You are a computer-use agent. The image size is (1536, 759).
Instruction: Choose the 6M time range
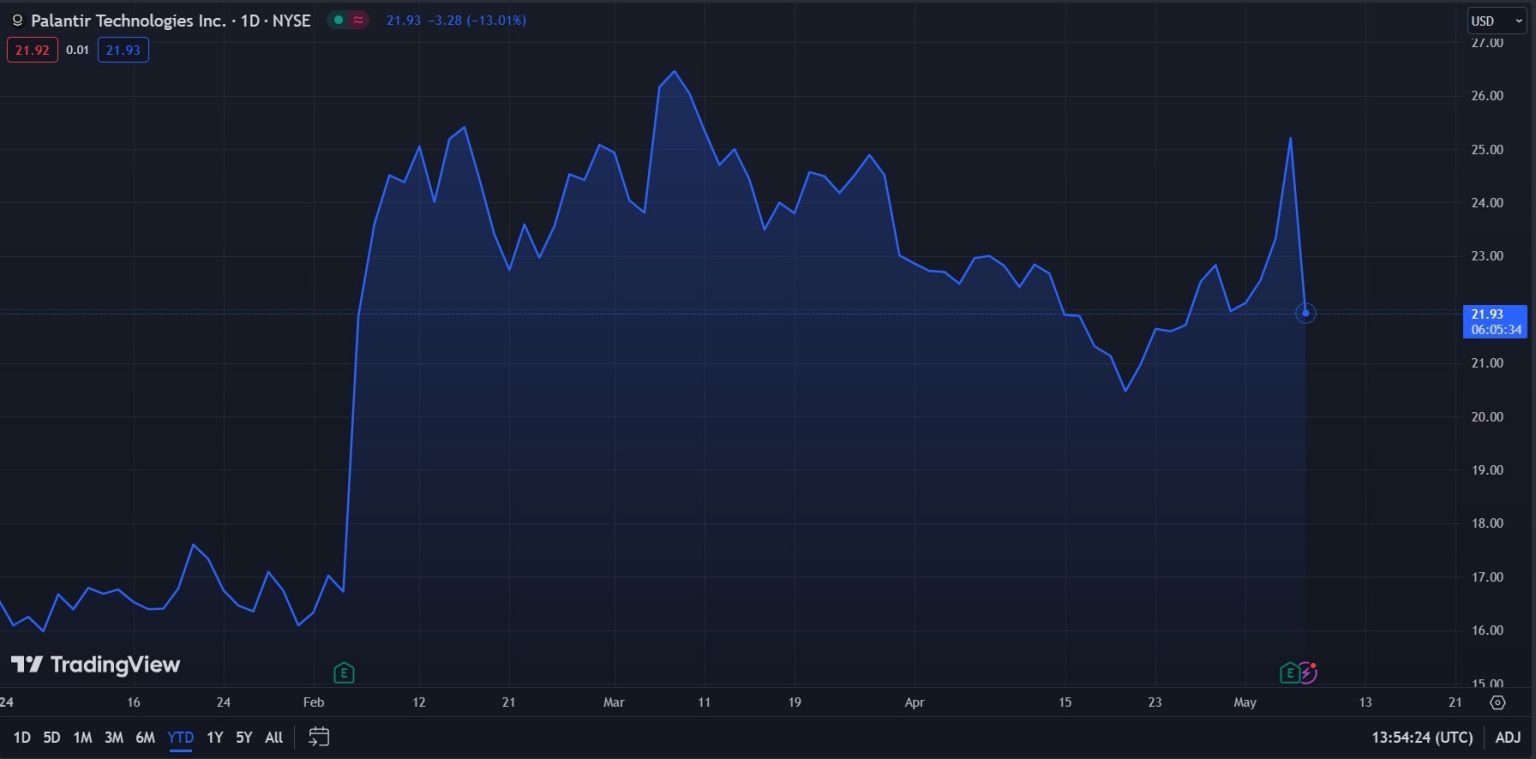tap(145, 738)
